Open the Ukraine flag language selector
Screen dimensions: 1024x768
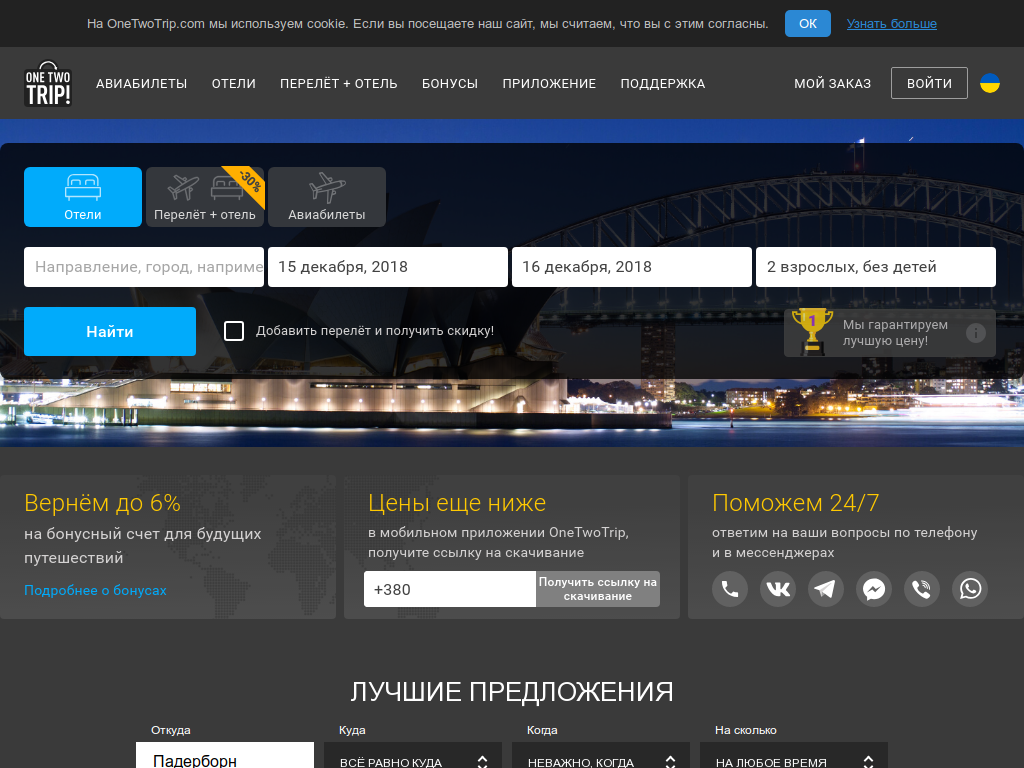tap(989, 84)
